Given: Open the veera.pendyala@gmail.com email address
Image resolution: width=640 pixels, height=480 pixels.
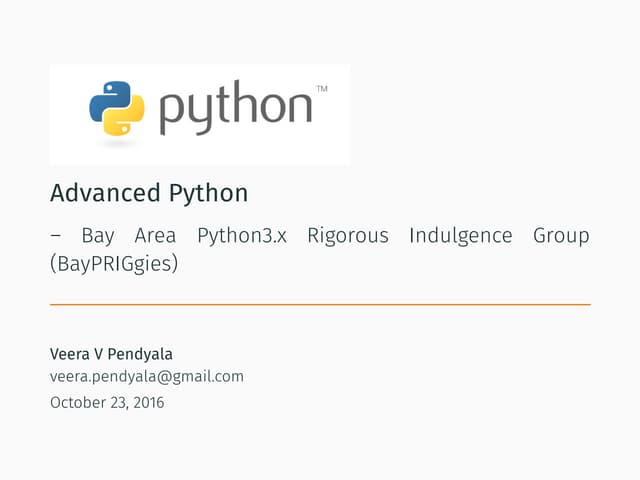Looking at the screenshot, I should pyautogui.click(x=147, y=377).
